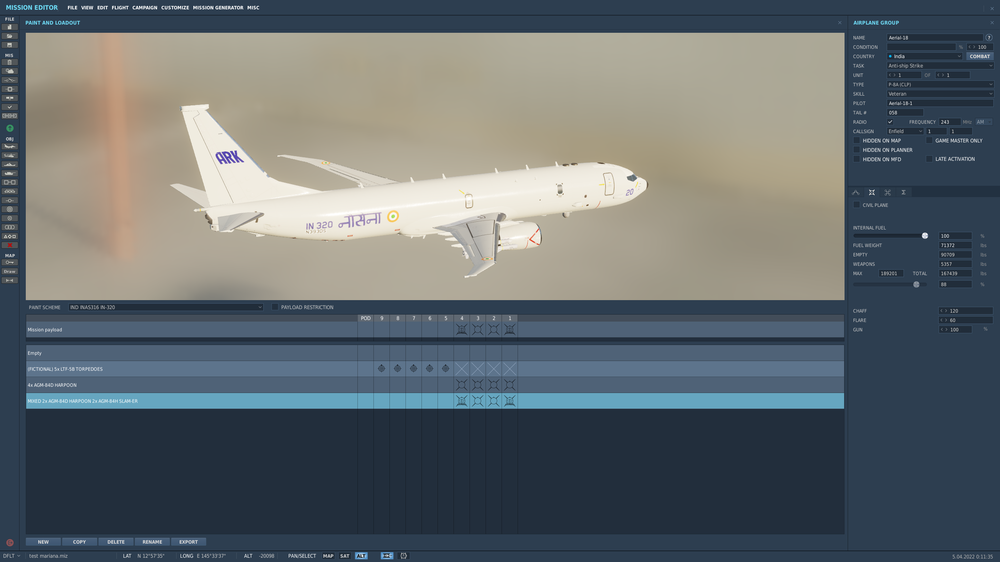Open the Type dropdown showing P-8A

point(940,84)
